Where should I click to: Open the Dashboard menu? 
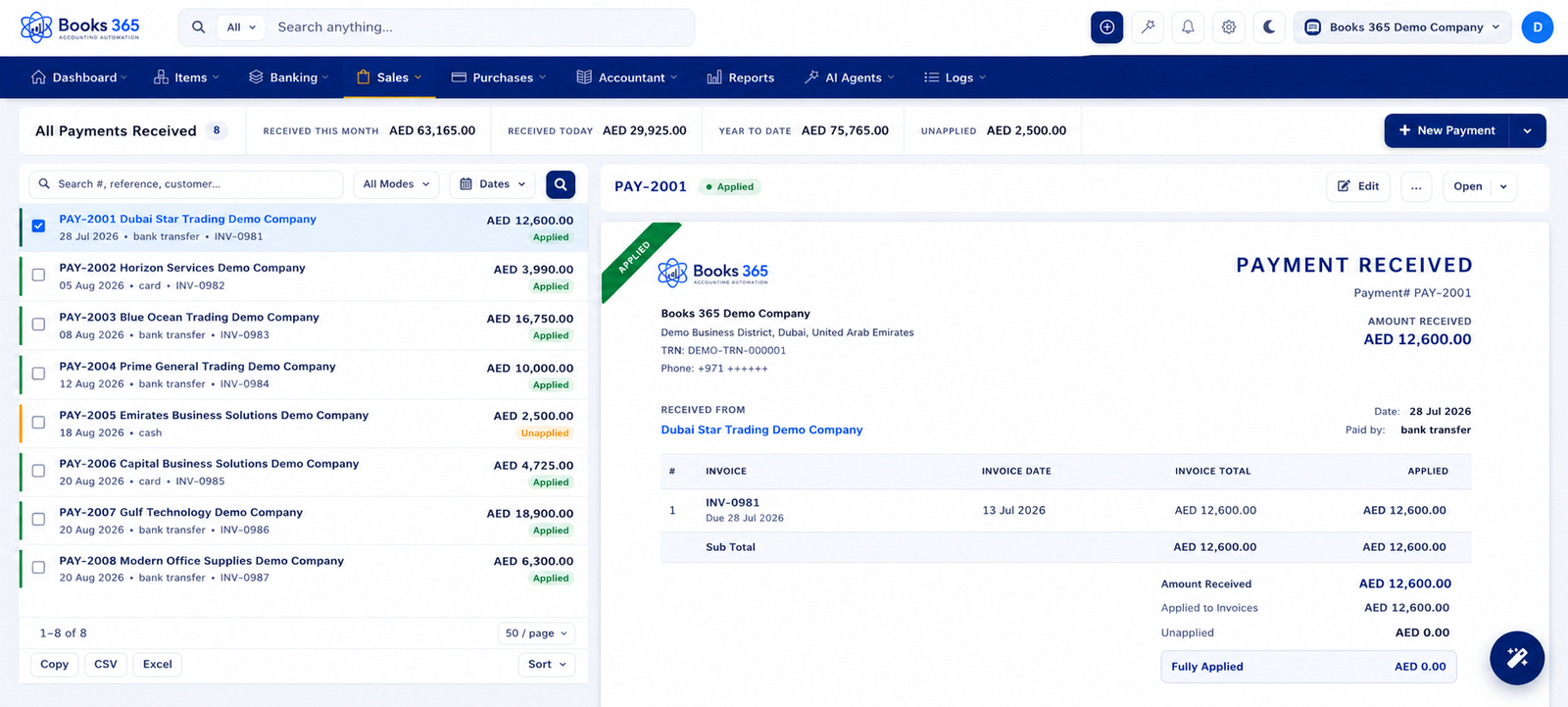click(x=79, y=77)
